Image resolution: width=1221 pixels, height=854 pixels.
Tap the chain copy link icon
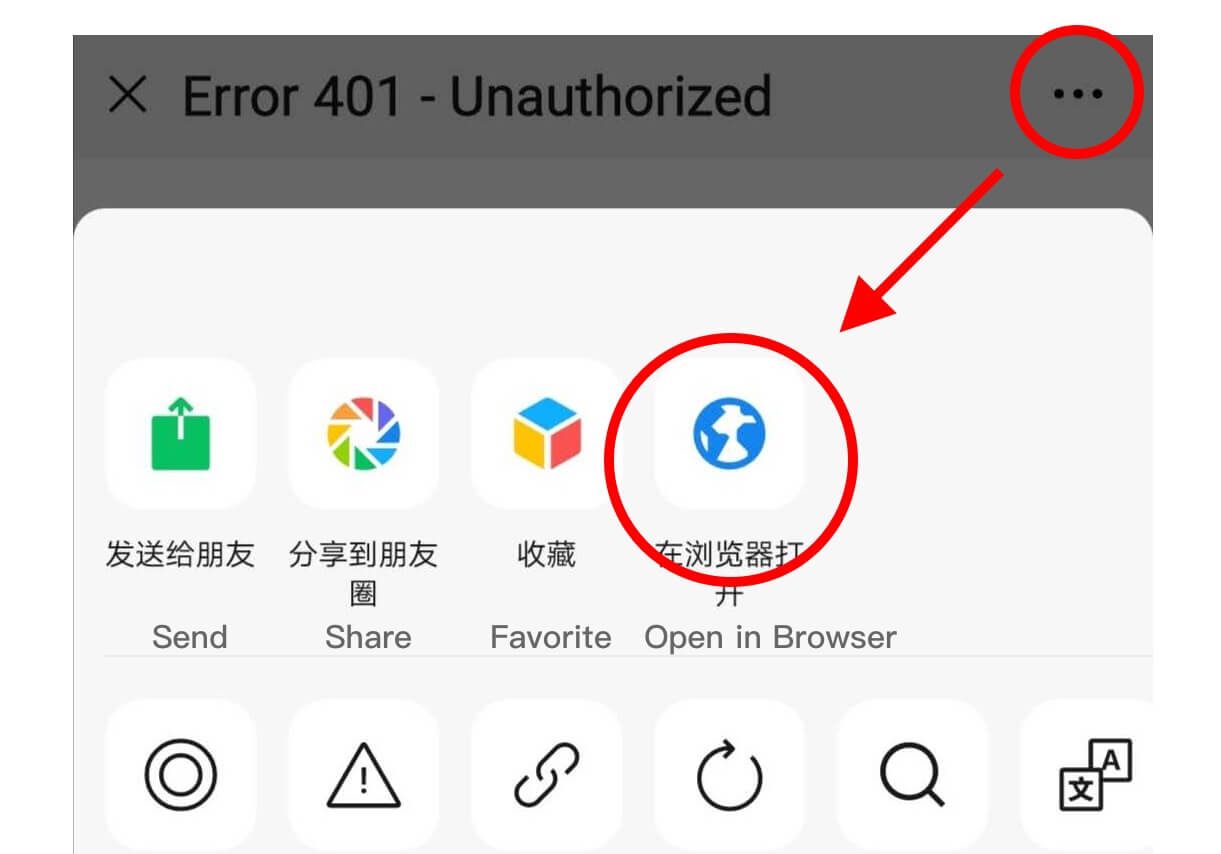(546, 775)
